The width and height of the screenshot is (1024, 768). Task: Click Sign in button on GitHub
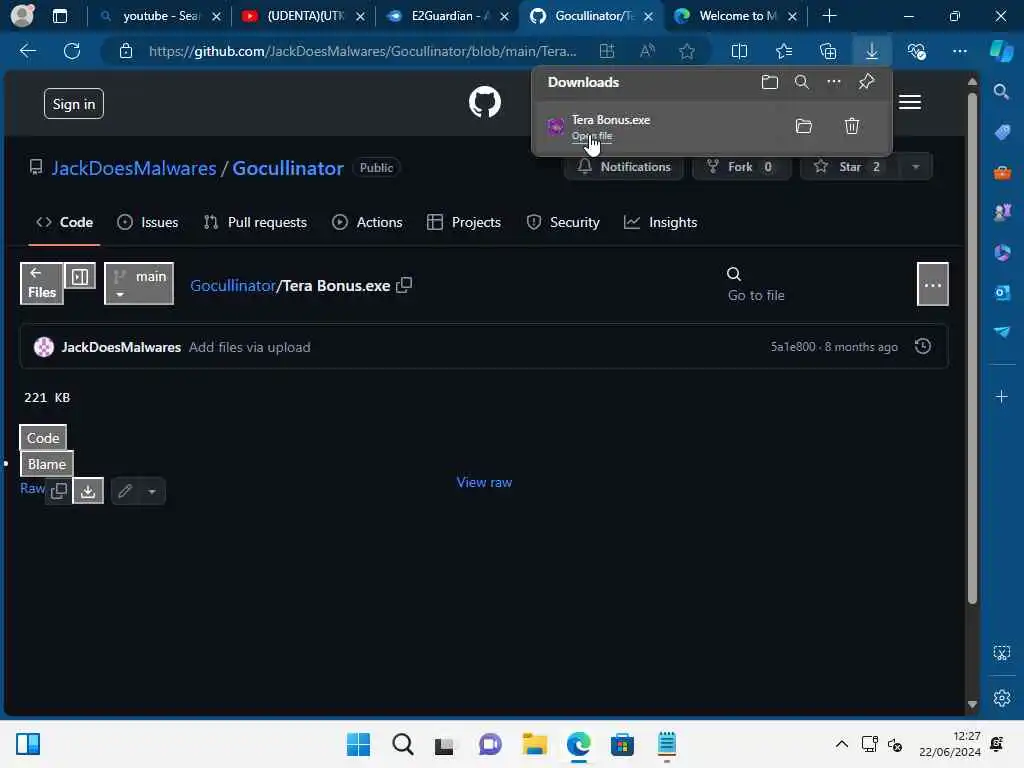(74, 104)
